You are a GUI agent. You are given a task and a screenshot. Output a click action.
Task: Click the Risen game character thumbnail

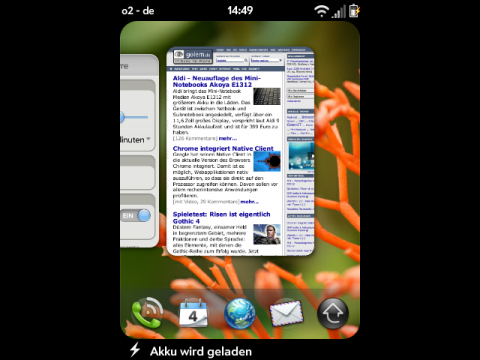(267, 234)
